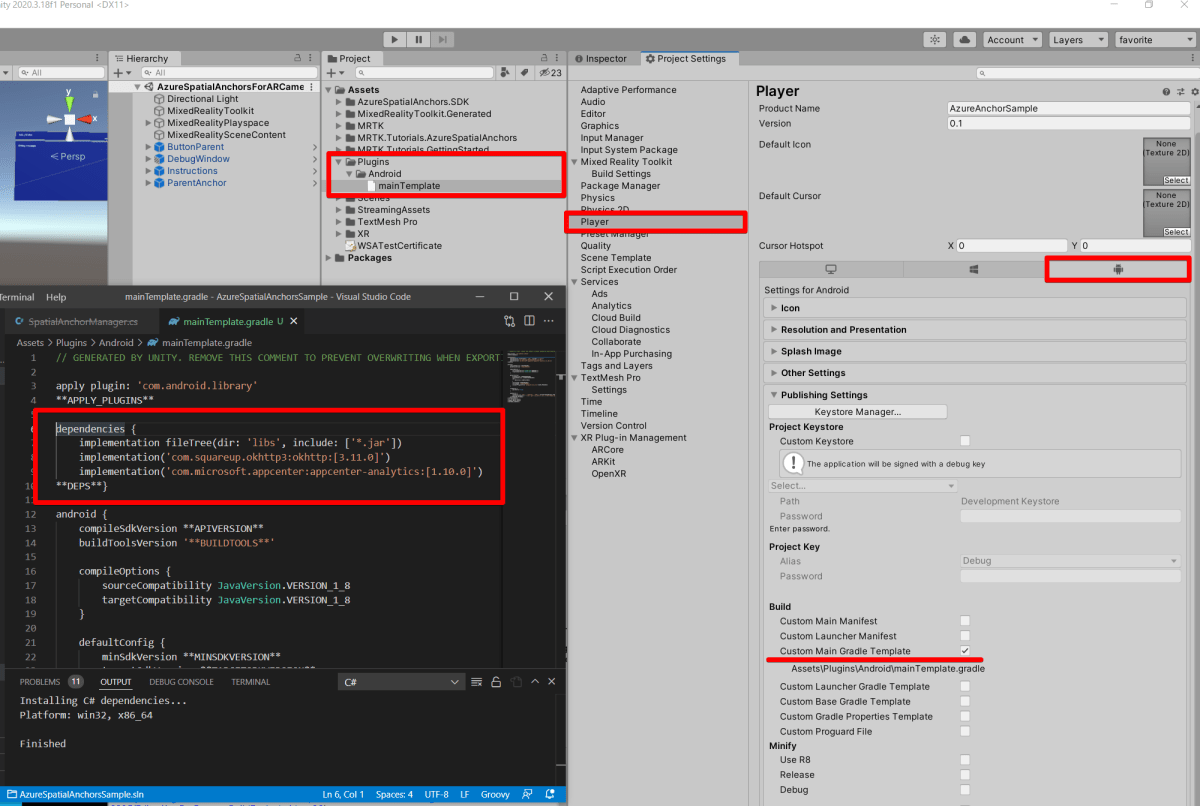Image resolution: width=1200 pixels, height=806 pixels.
Task: Focus the Hierarchy search field
Action: coord(227,73)
